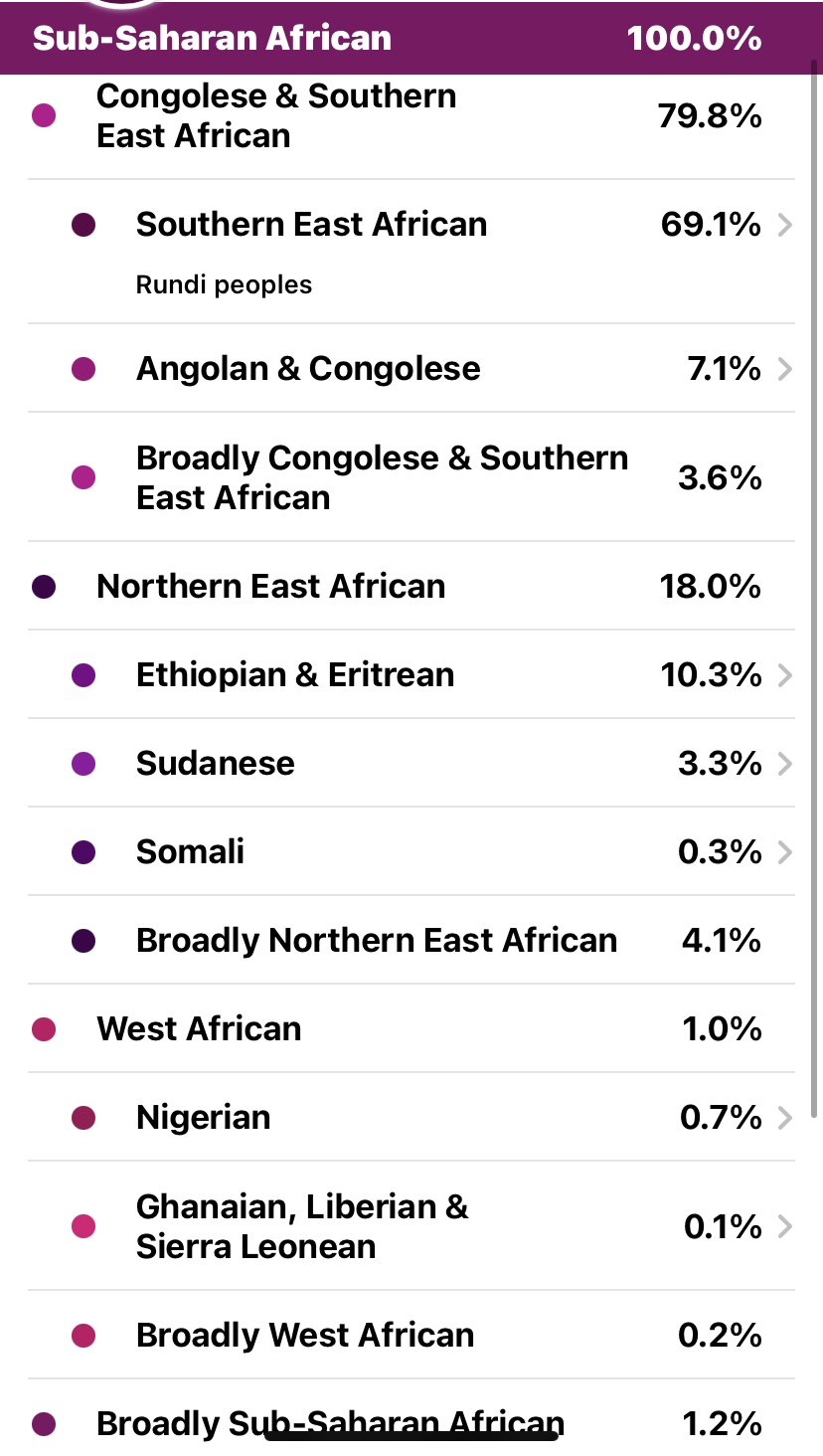Select the Sub-Saharan African header bar
Image resolution: width=823 pixels, height=1456 pixels.
click(x=411, y=38)
